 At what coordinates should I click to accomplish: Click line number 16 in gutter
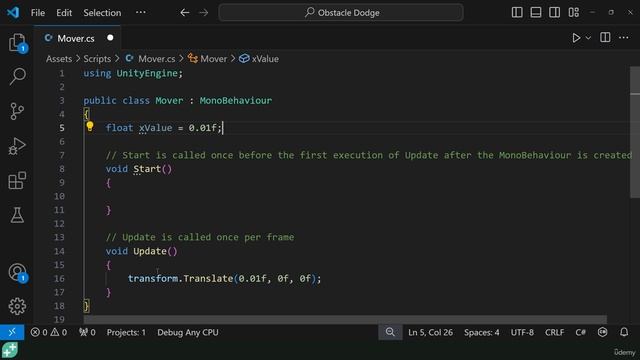pyautogui.click(x=59, y=278)
